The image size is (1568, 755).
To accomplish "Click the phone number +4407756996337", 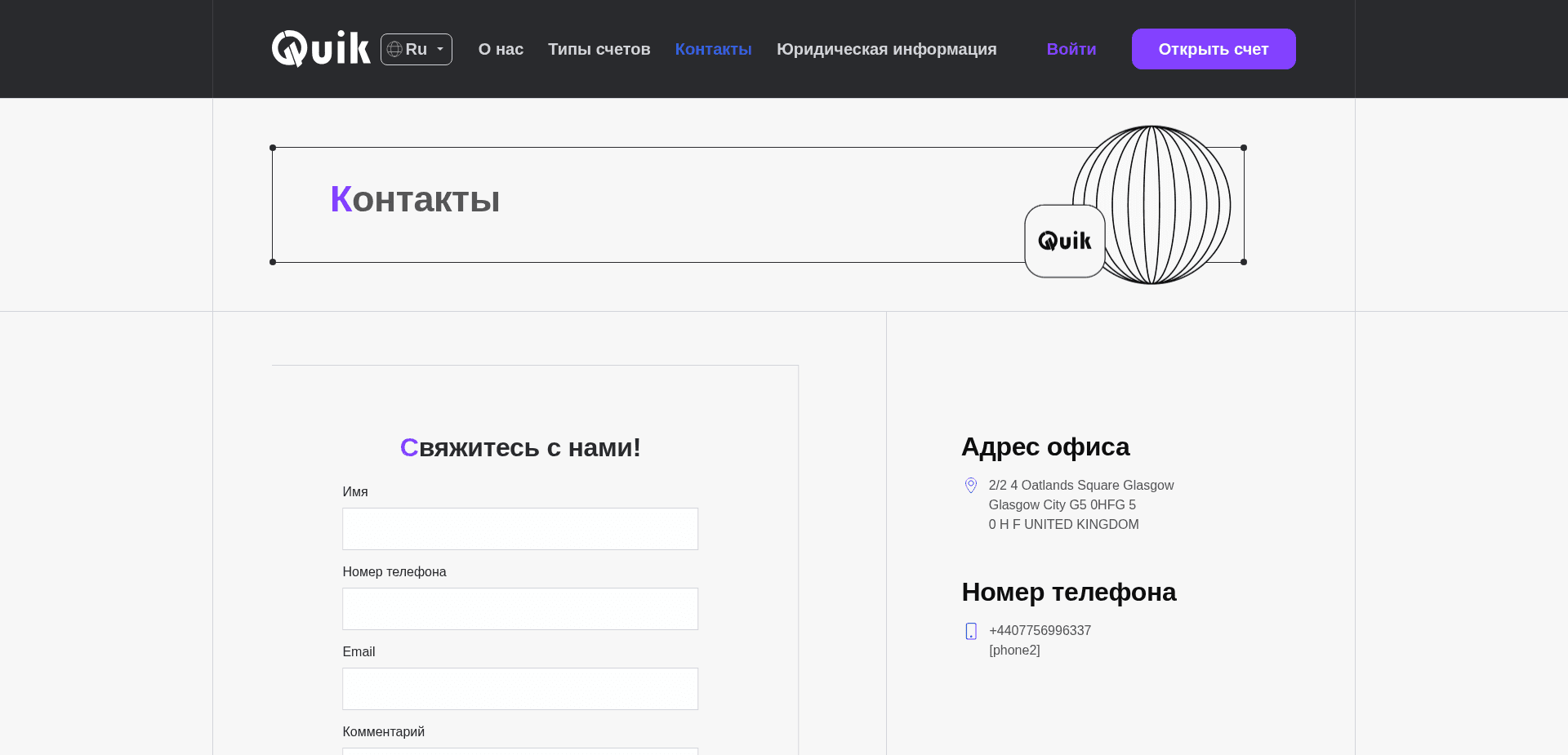I will coord(1039,630).
